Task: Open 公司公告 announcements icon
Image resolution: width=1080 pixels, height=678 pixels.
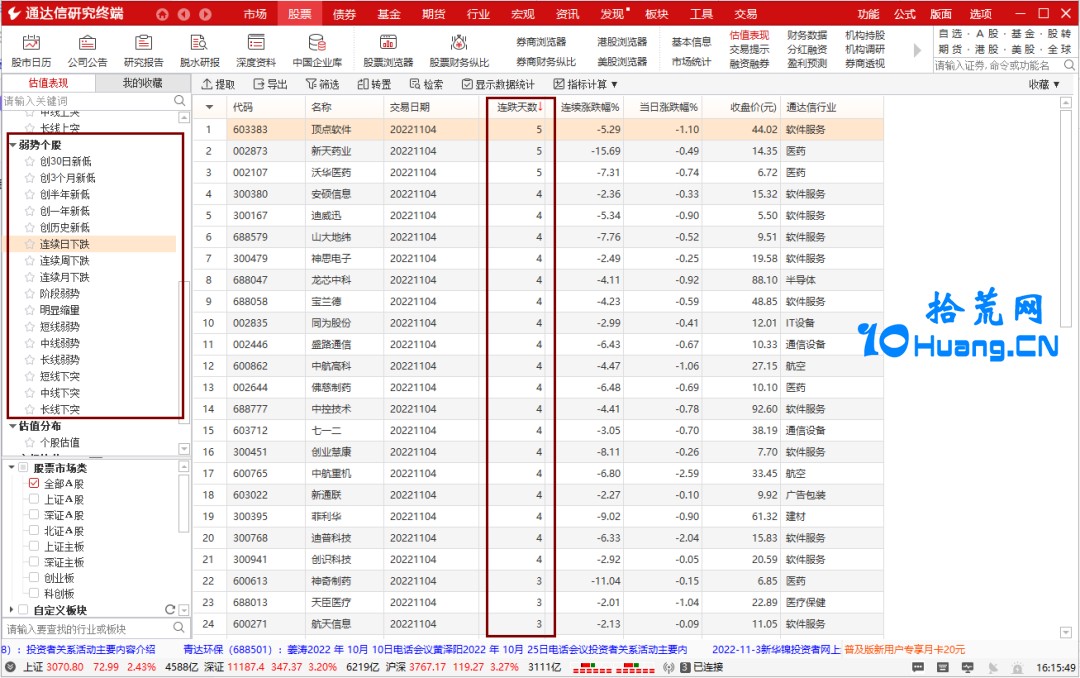Action: (x=87, y=43)
